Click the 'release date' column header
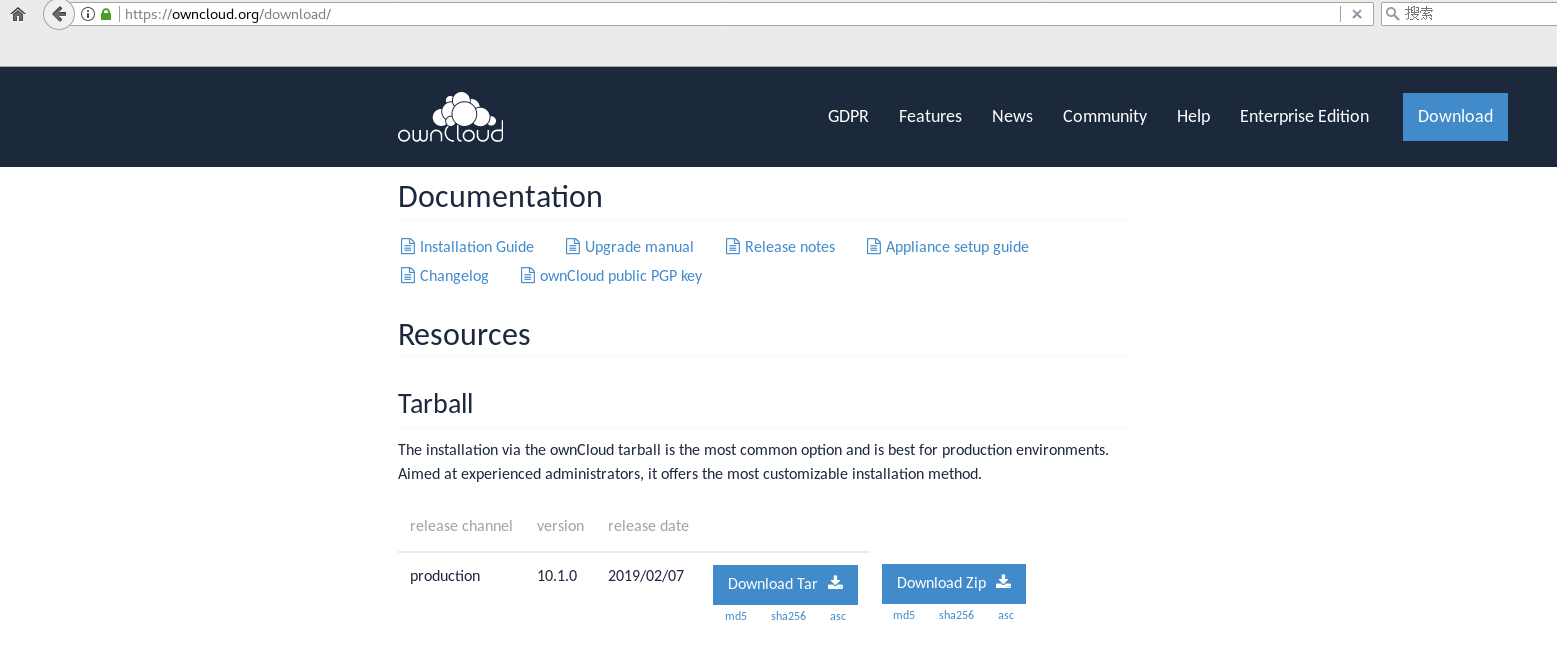The width and height of the screenshot is (1557, 665). point(648,526)
